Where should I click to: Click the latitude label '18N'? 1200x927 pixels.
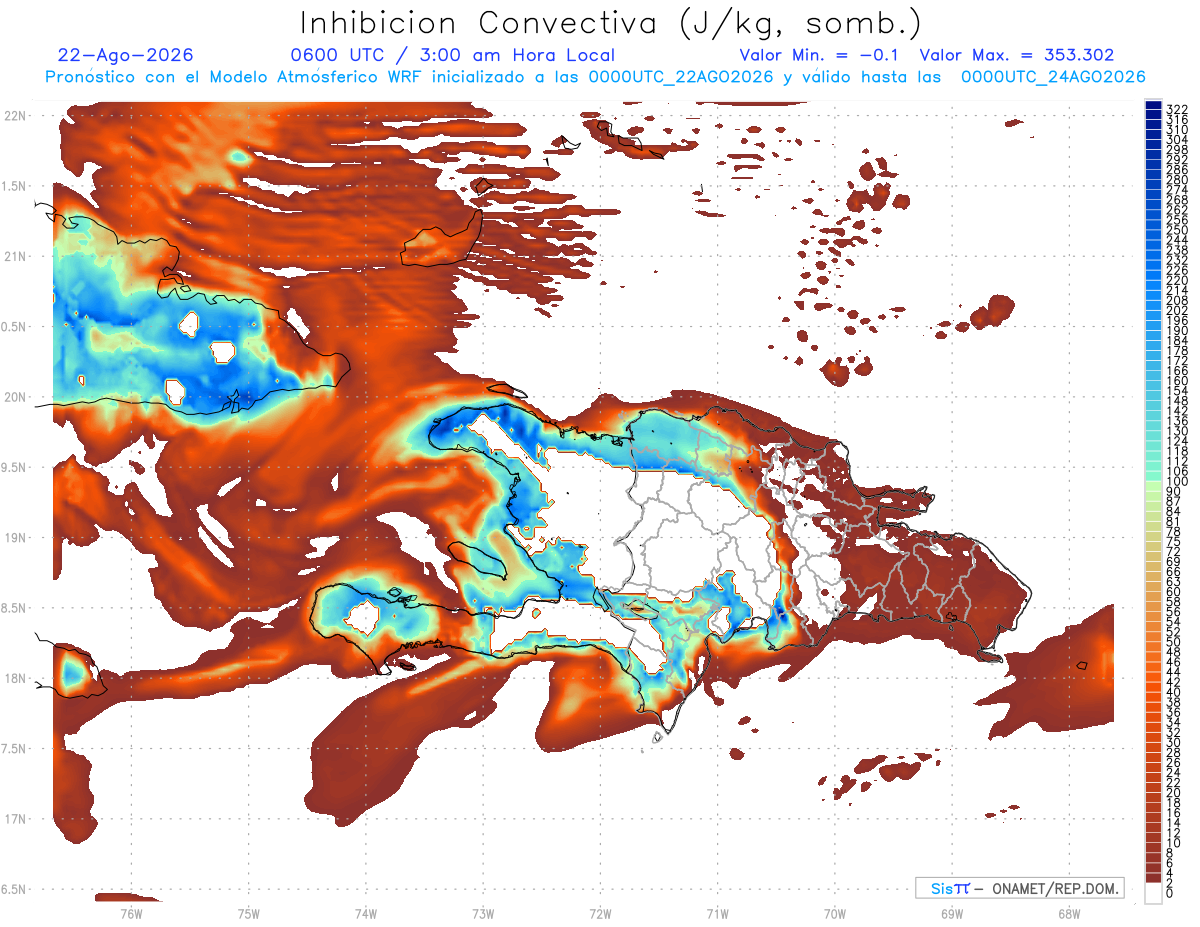pos(15,678)
